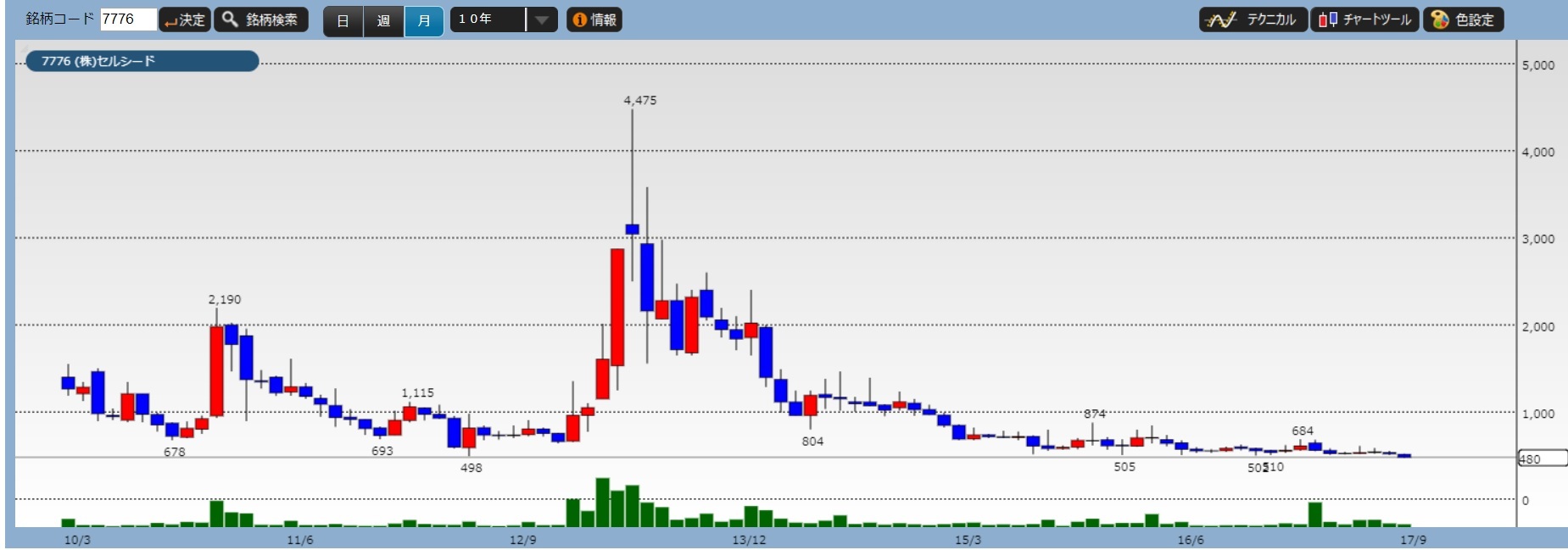Click the 1,000 price axis label

(1538, 414)
